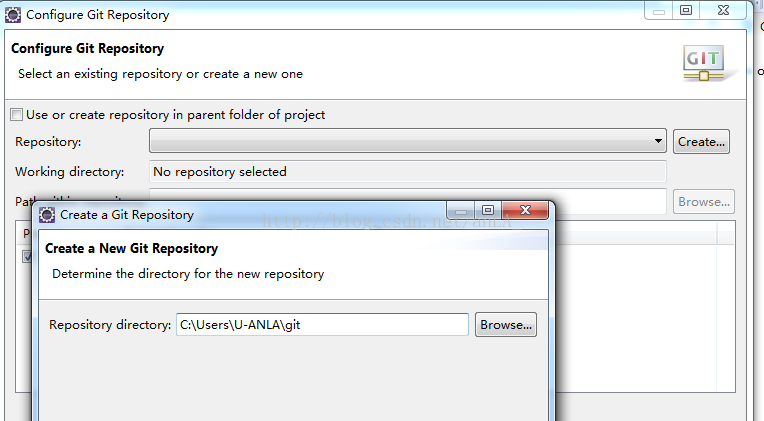Focus the Repository directory input field

322,325
